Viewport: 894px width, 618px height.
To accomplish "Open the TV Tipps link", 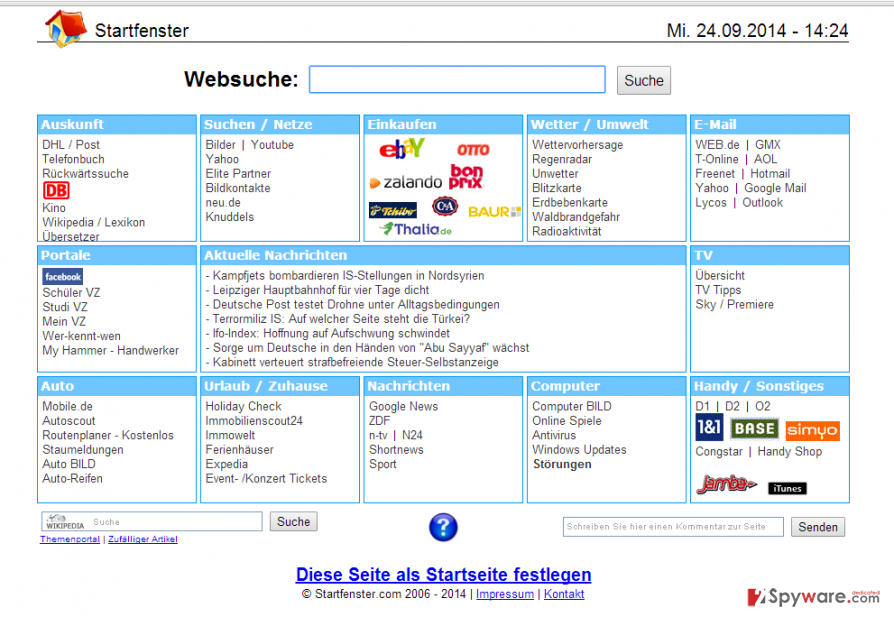I will coord(718,290).
